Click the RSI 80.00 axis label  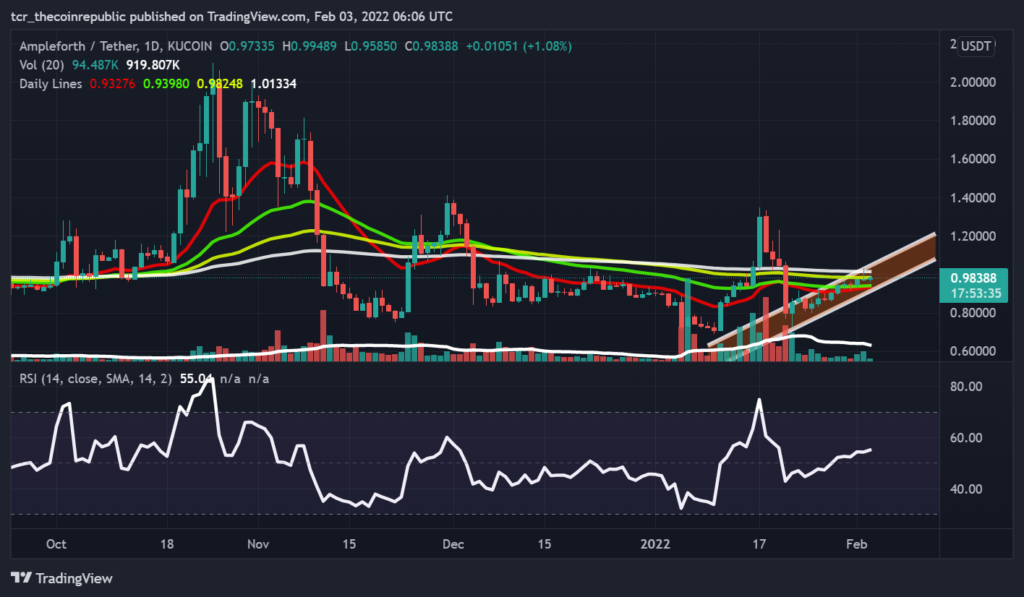click(x=966, y=387)
